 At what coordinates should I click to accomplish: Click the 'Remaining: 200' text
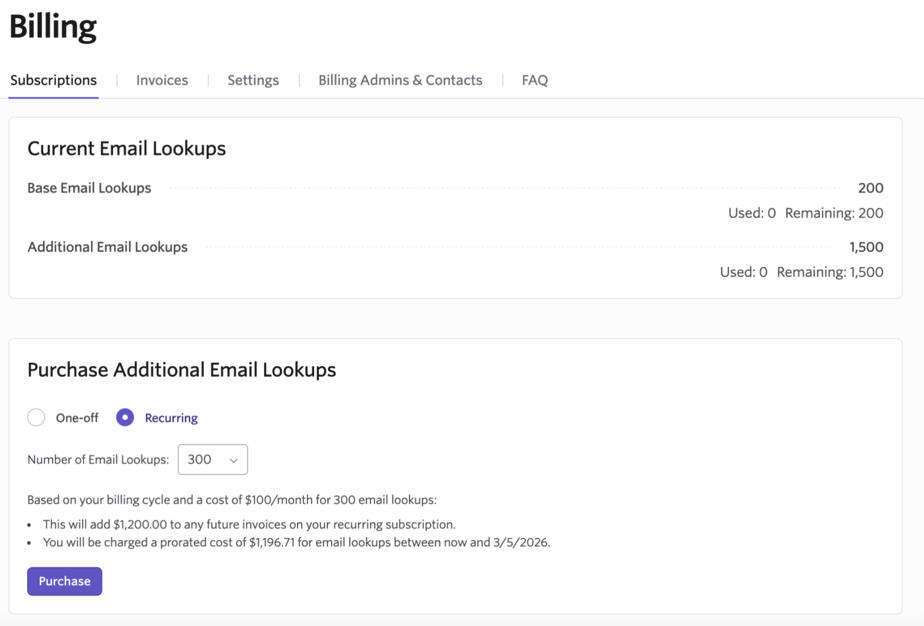[834, 213]
